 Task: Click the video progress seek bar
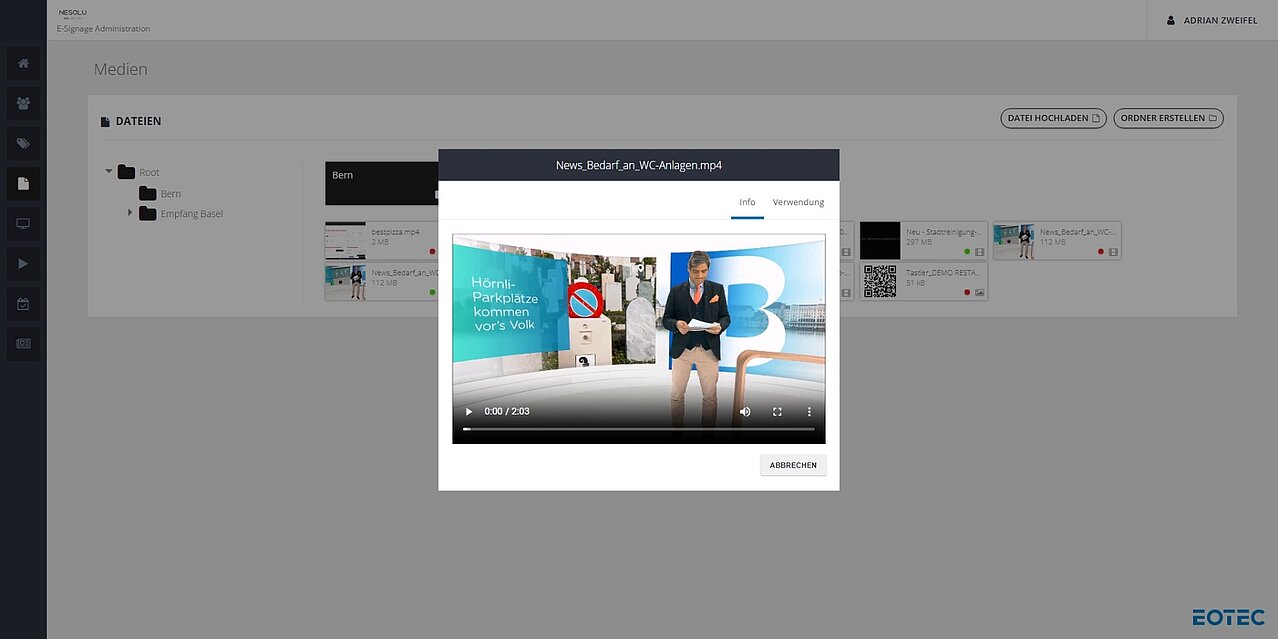(638, 429)
